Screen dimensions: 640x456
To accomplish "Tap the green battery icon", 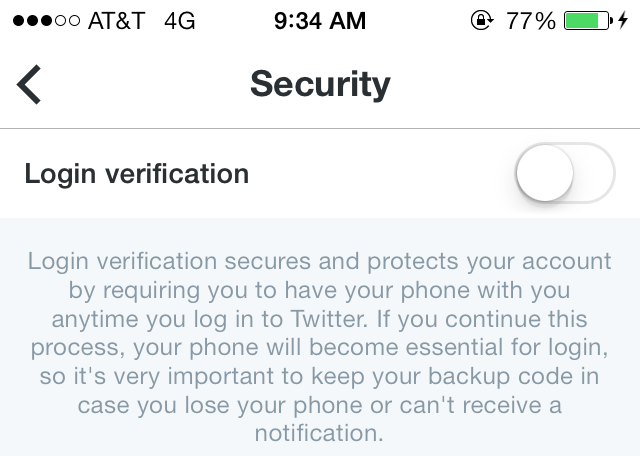I will click(x=588, y=20).
